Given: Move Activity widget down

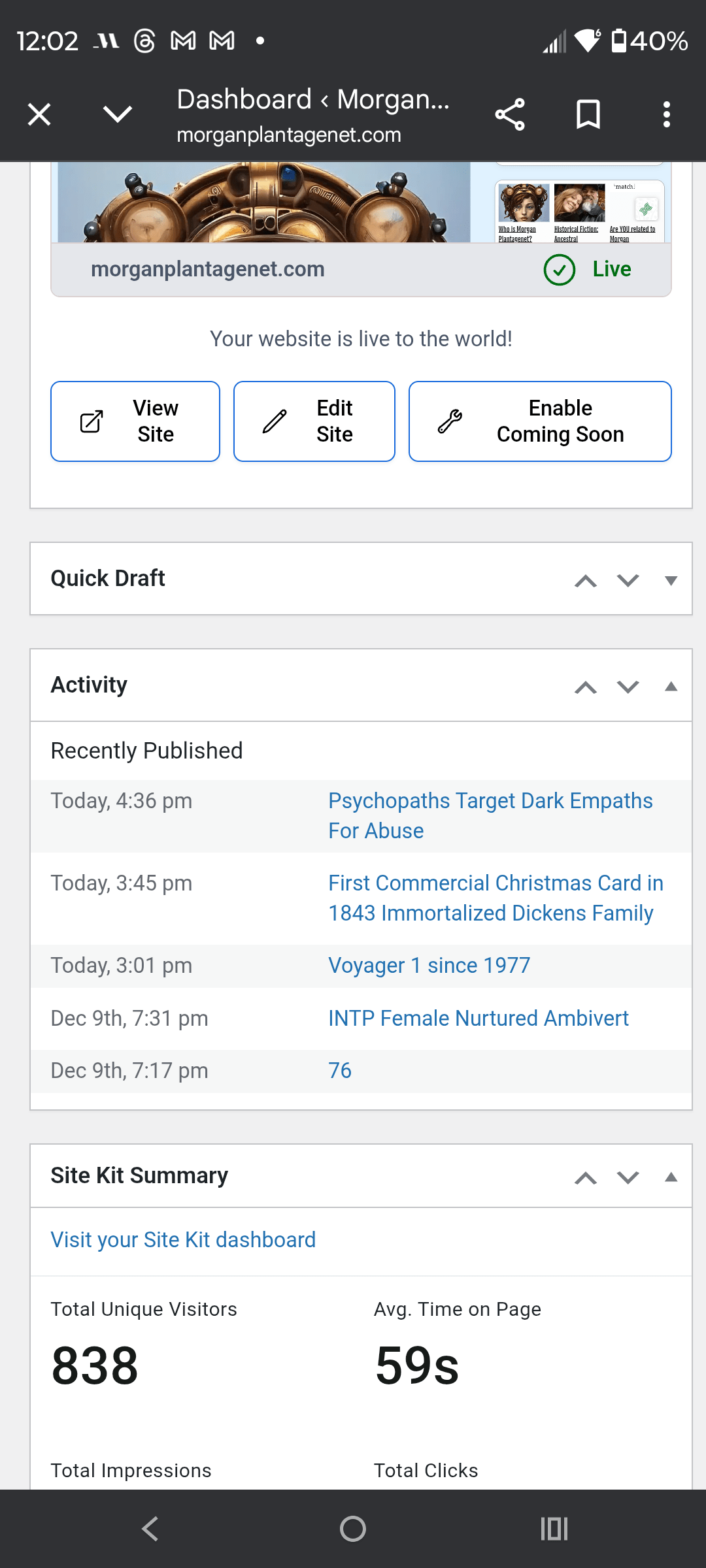Looking at the screenshot, I should pyautogui.click(x=628, y=687).
